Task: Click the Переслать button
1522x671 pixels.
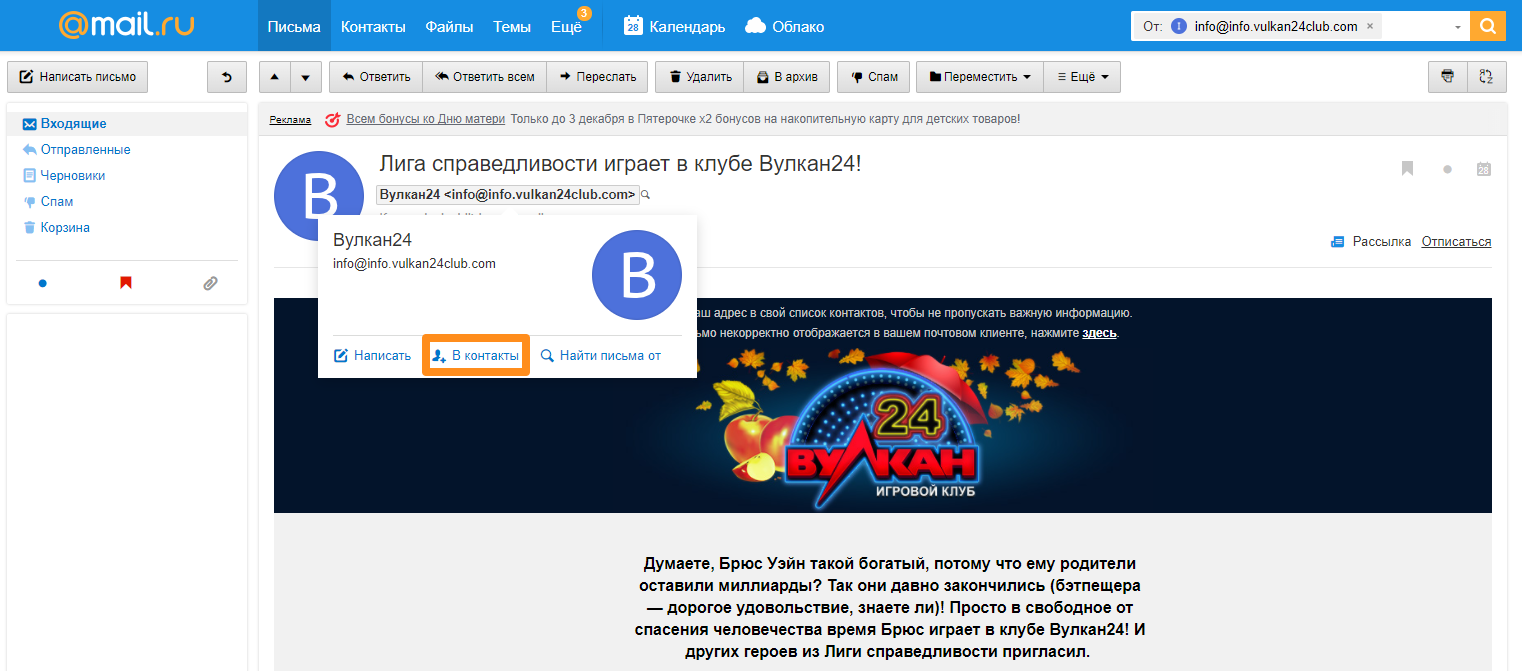Action: pos(598,77)
